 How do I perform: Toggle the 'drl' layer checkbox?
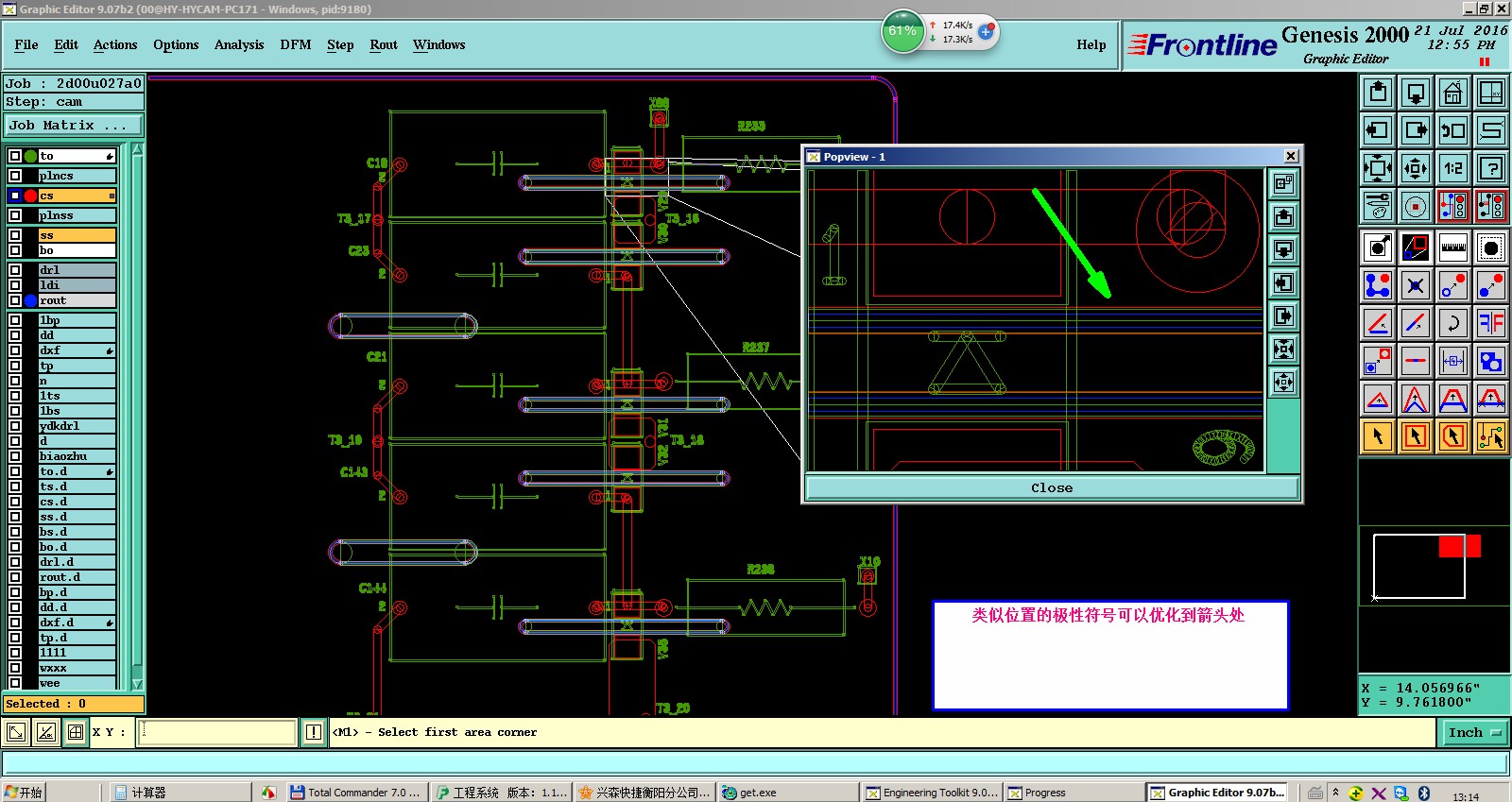tap(15, 270)
